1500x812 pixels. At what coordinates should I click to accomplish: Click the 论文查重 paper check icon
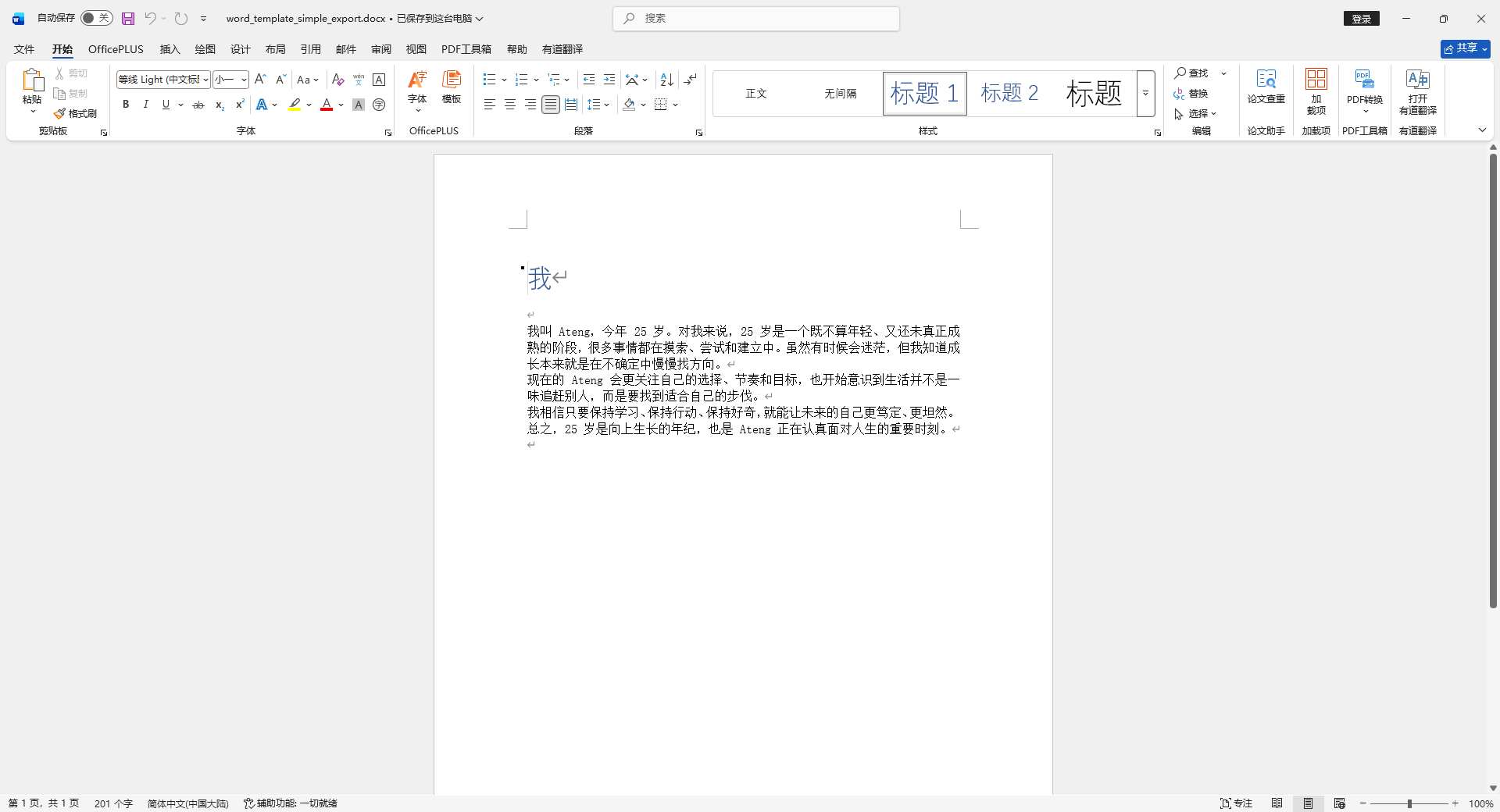[x=1266, y=80]
